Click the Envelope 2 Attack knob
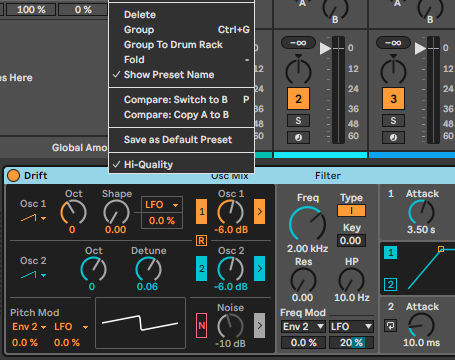455x360 pixels. tap(421, 325)
